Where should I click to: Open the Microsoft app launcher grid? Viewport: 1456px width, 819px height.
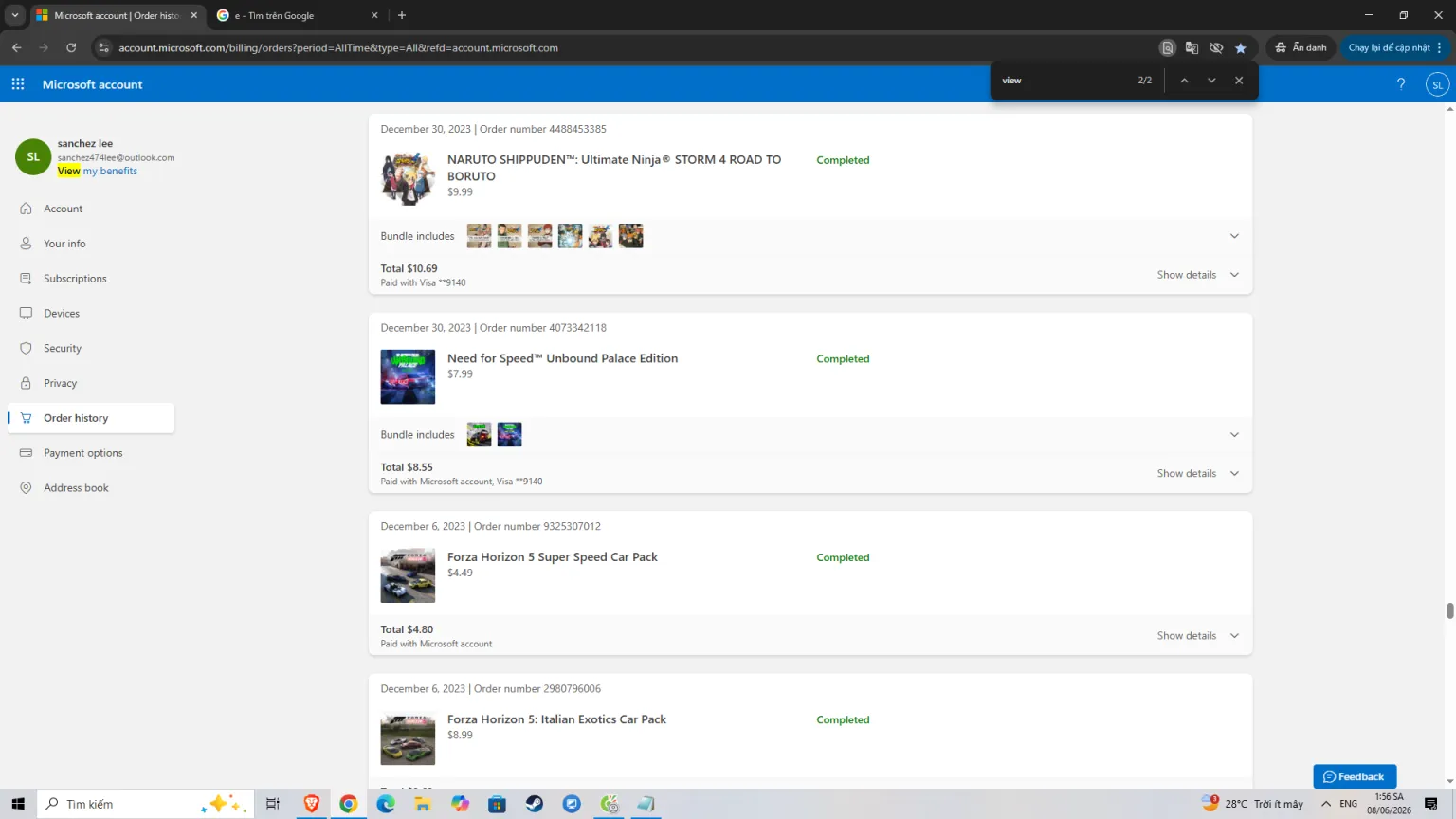pos(18,84)
